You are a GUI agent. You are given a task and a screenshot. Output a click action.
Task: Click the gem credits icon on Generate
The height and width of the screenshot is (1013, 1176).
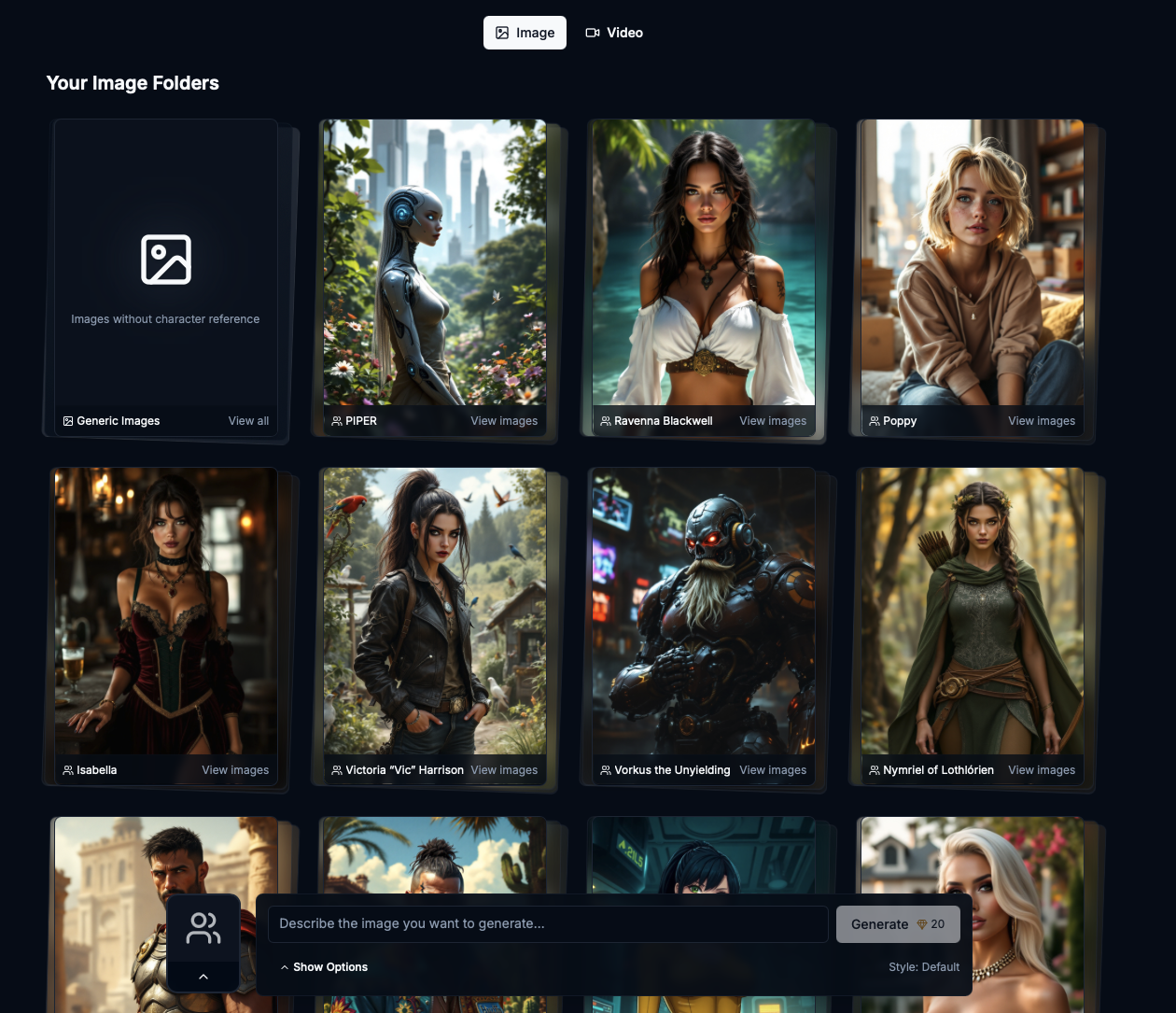[922, 924]
